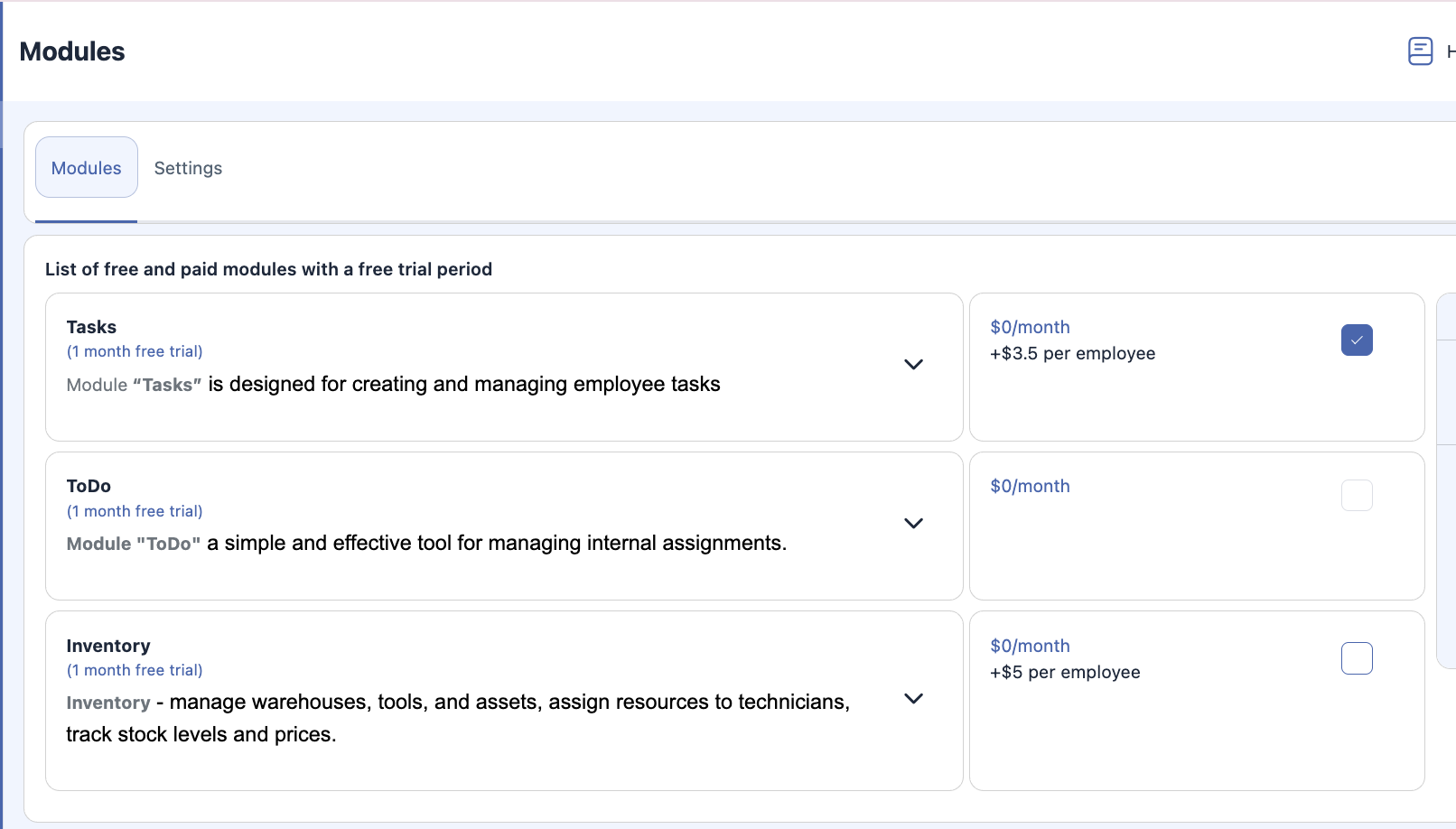The height and width of the screenshot is (829, 1456).
Task: Uncheck the Tasks module checkbox
Action: coord(1357,340)
